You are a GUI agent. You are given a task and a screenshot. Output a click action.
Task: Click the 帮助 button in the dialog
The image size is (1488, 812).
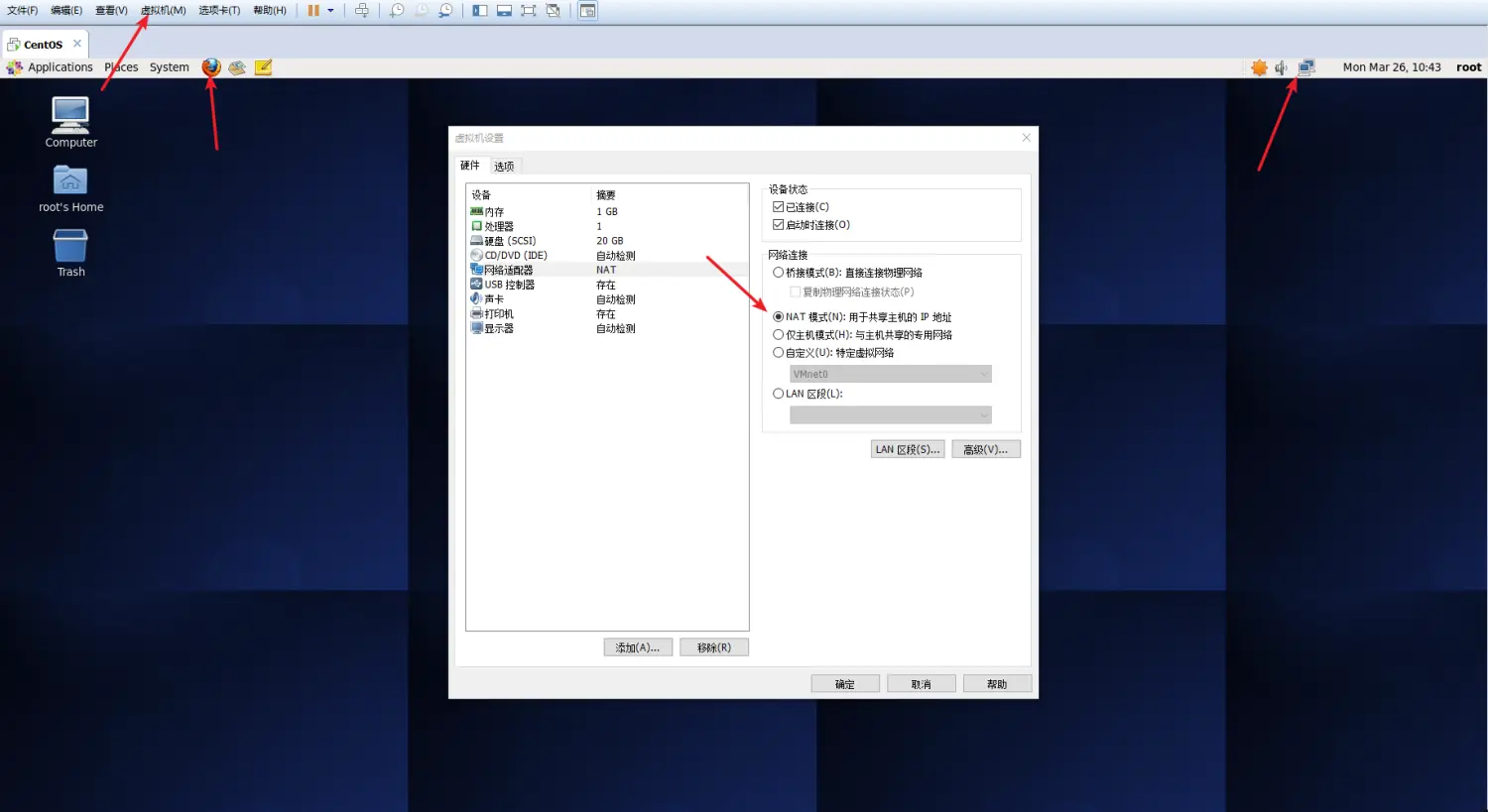[997, 684]
